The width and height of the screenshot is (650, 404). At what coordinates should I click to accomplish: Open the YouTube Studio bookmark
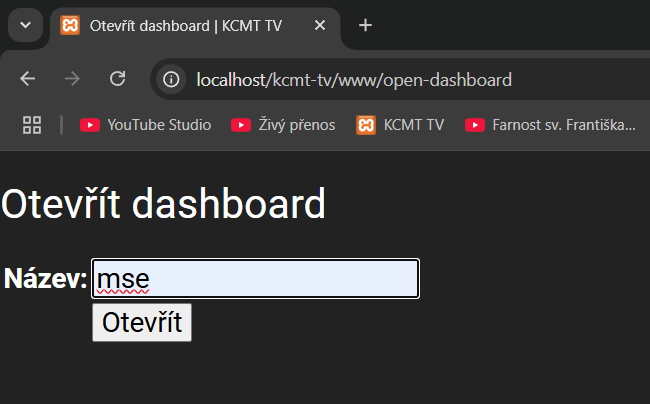point(146,125)
